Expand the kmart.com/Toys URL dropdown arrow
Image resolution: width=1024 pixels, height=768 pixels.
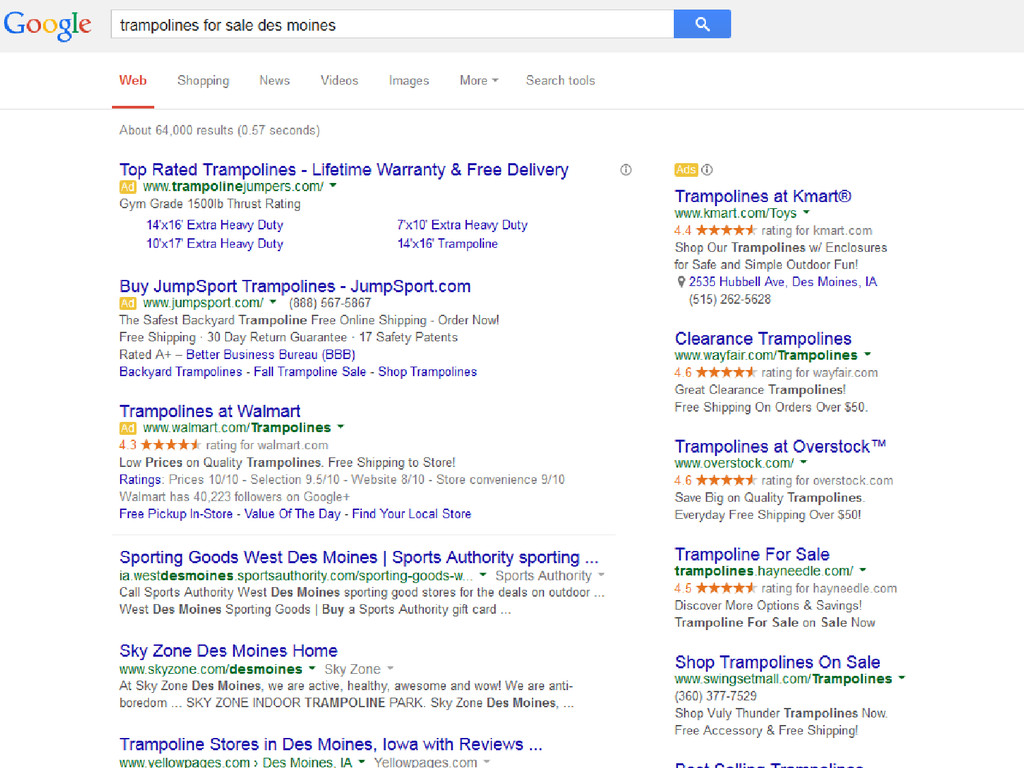click(x=806, y=213)
